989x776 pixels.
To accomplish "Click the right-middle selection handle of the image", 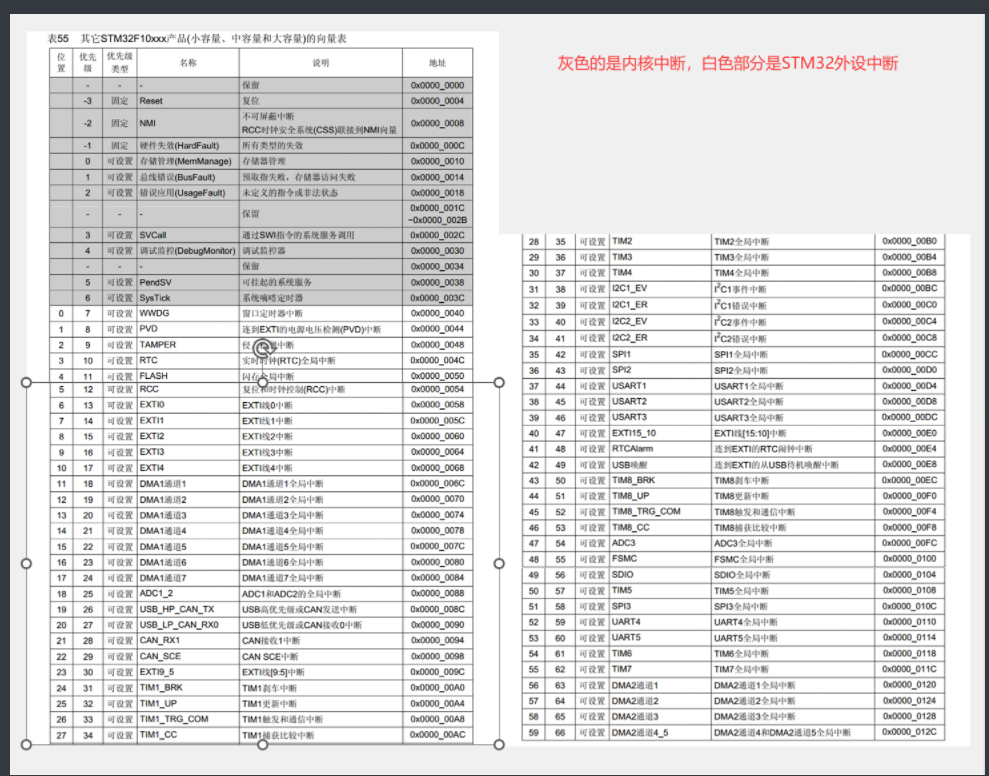I will tap(497, 381).
